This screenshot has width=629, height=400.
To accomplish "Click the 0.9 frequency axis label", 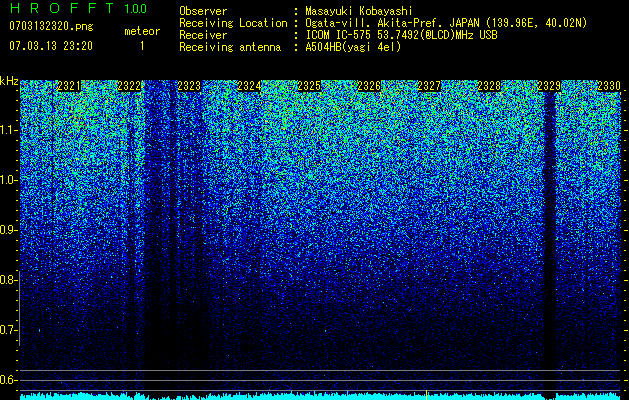I will (x=8, y=230).
